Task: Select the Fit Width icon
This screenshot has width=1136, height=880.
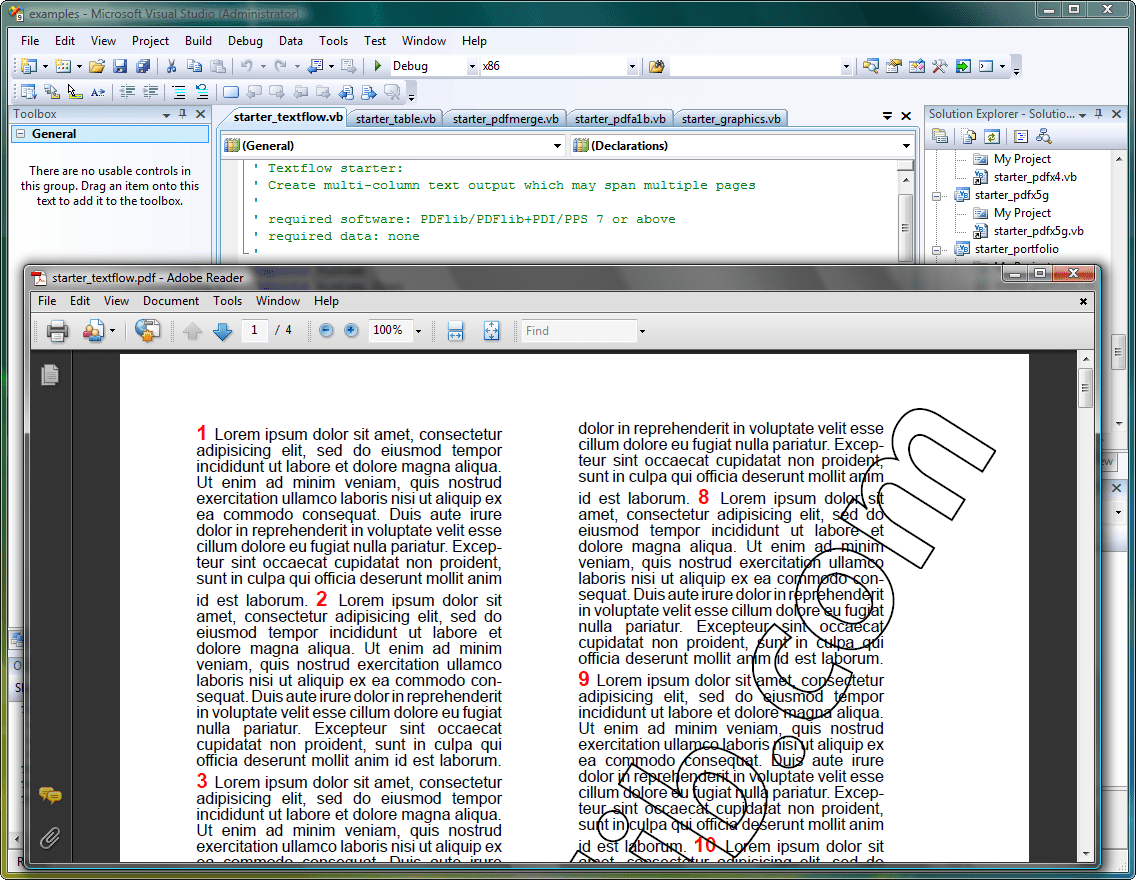Action: click(x=455, y=331)
